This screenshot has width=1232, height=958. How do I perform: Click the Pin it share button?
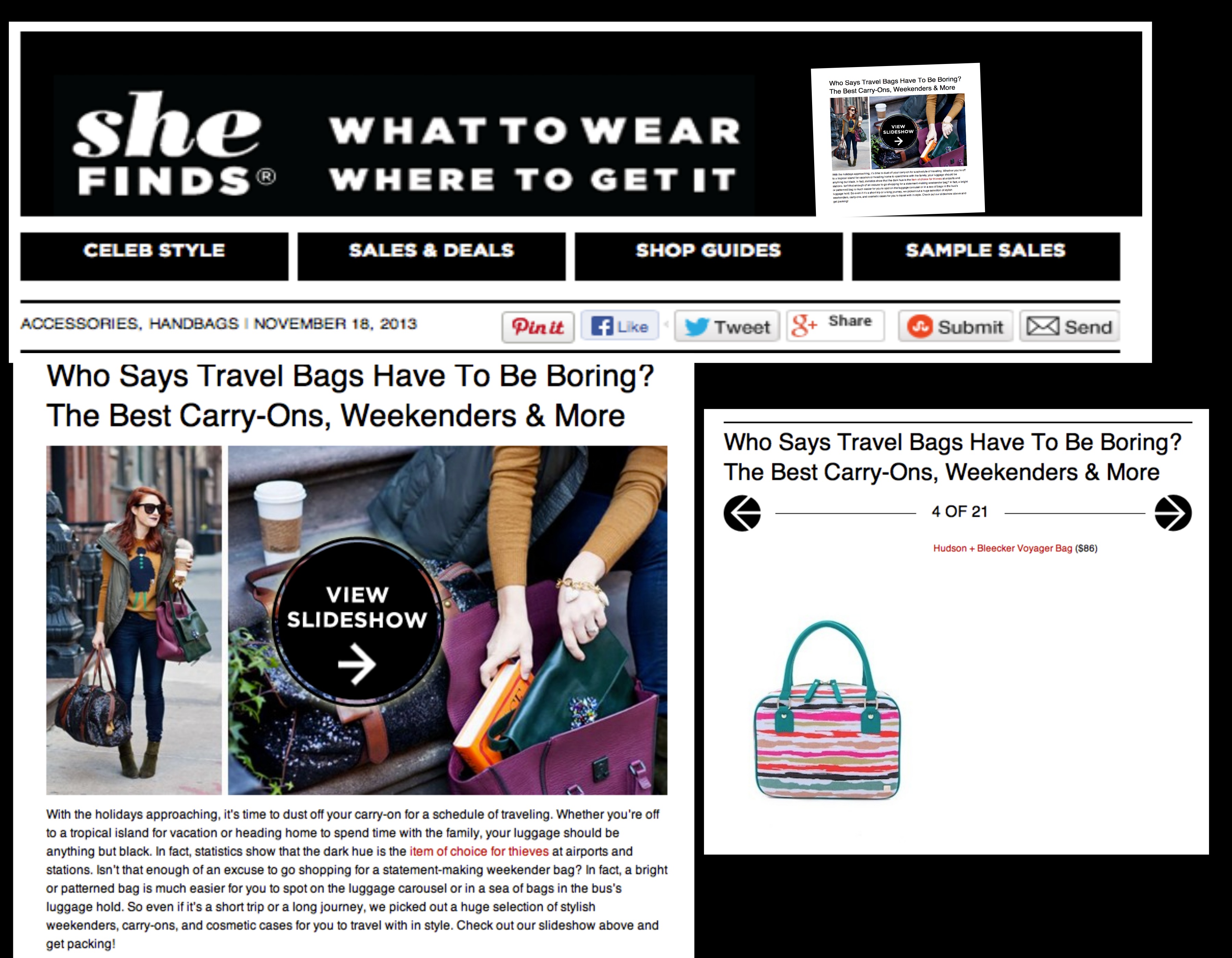point(538,326)
